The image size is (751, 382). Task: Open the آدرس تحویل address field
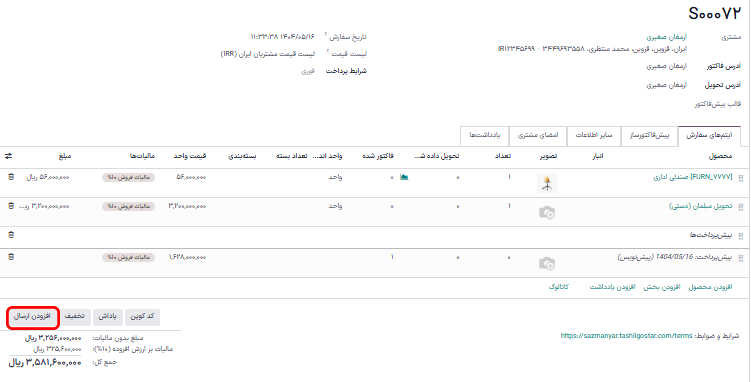coord(667,85)
